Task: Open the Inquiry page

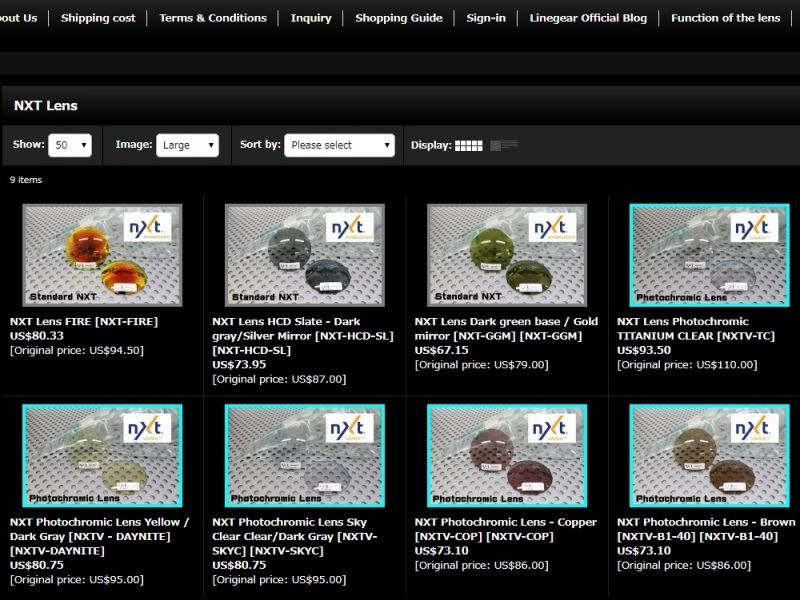Action: (311, 18)
